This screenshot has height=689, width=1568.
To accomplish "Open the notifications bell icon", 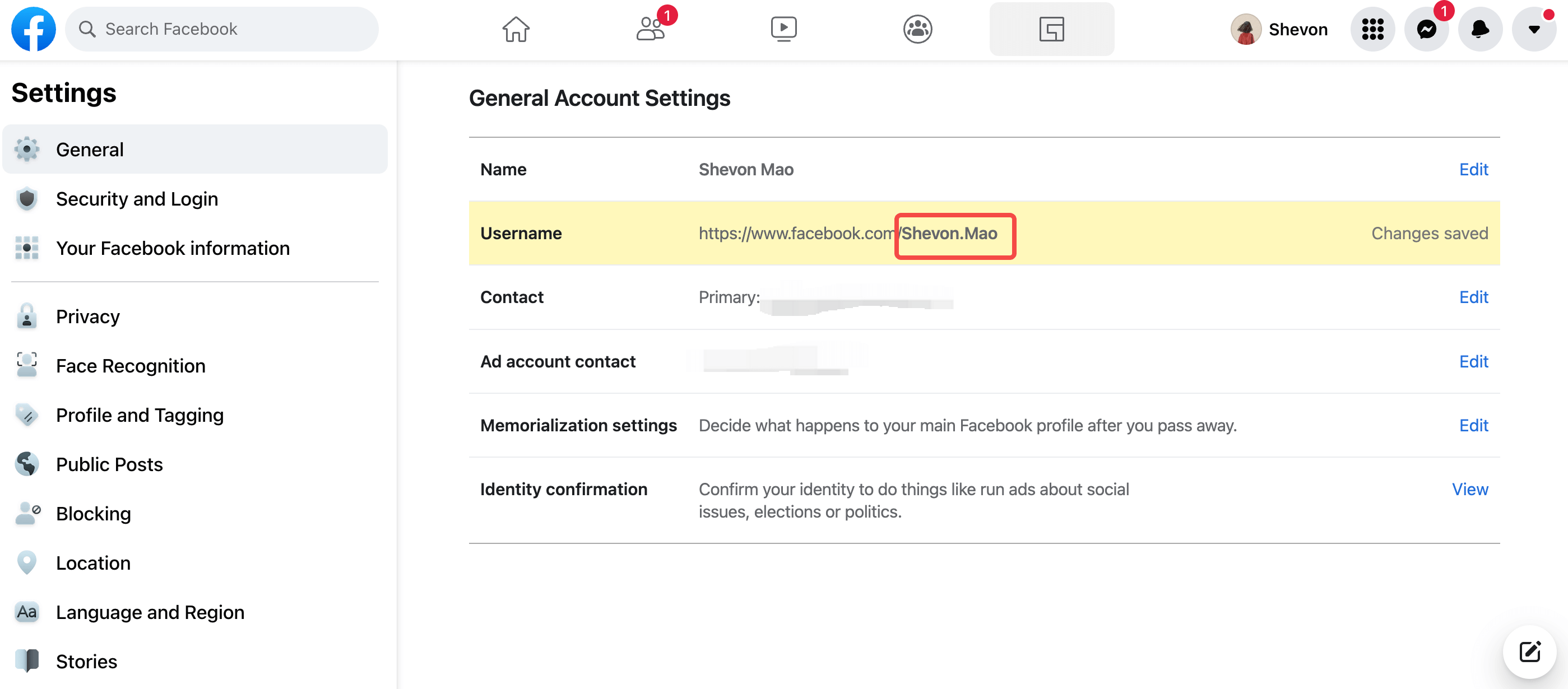I will (x=1480, y=29).
